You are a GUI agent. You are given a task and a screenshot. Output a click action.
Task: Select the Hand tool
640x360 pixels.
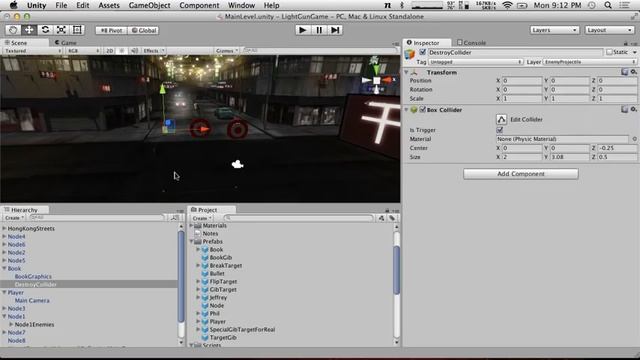(x=13, y=30)
